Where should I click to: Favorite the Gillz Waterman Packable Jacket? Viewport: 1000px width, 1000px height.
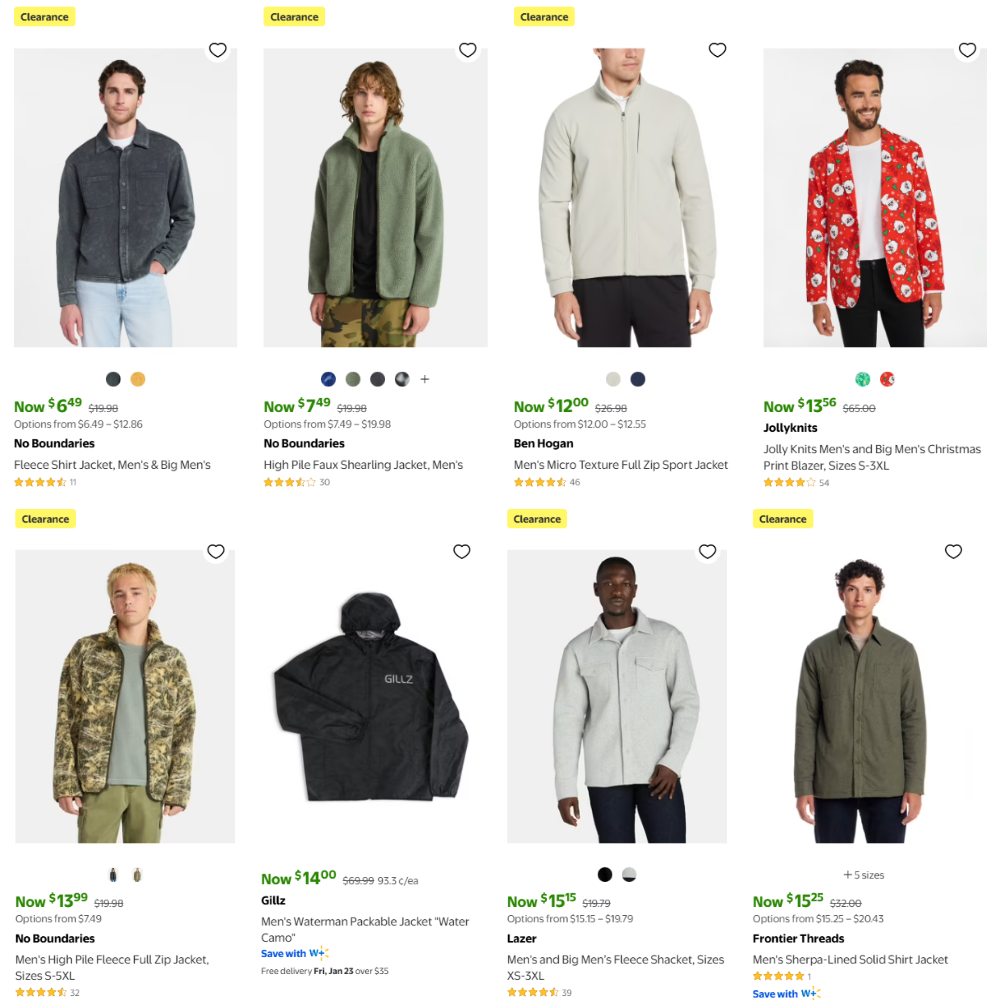click(461, 551)
